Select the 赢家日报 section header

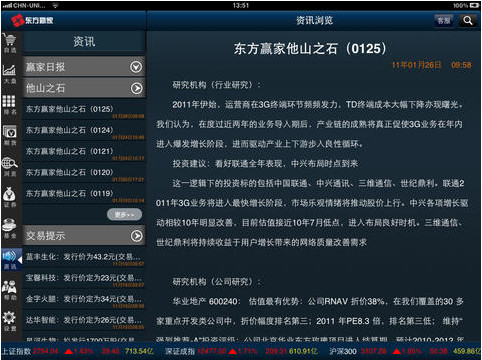(84, 67)
